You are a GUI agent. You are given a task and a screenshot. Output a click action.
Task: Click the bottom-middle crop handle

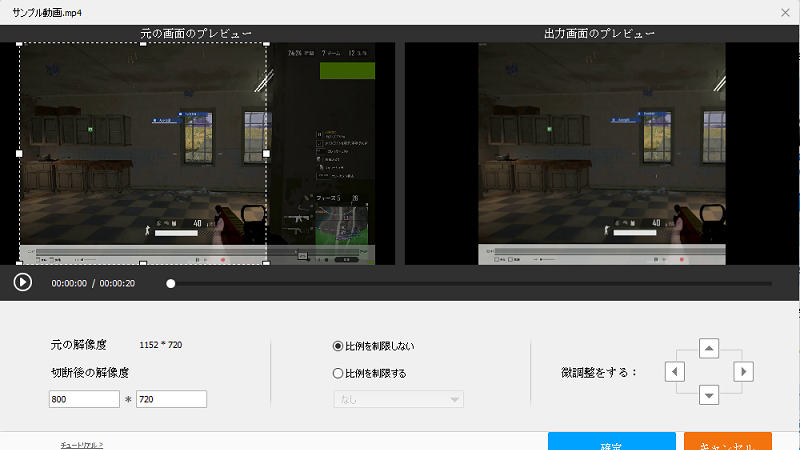tap(143, 263)
